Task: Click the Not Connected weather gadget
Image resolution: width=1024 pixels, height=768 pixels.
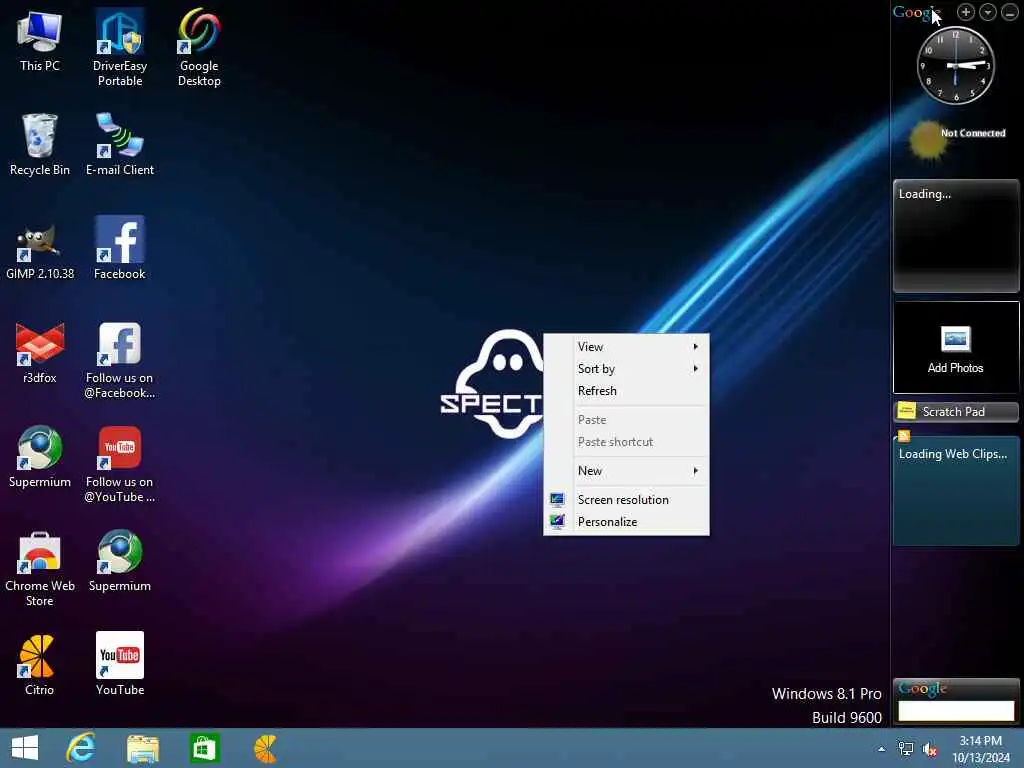Action: [957, 139]
